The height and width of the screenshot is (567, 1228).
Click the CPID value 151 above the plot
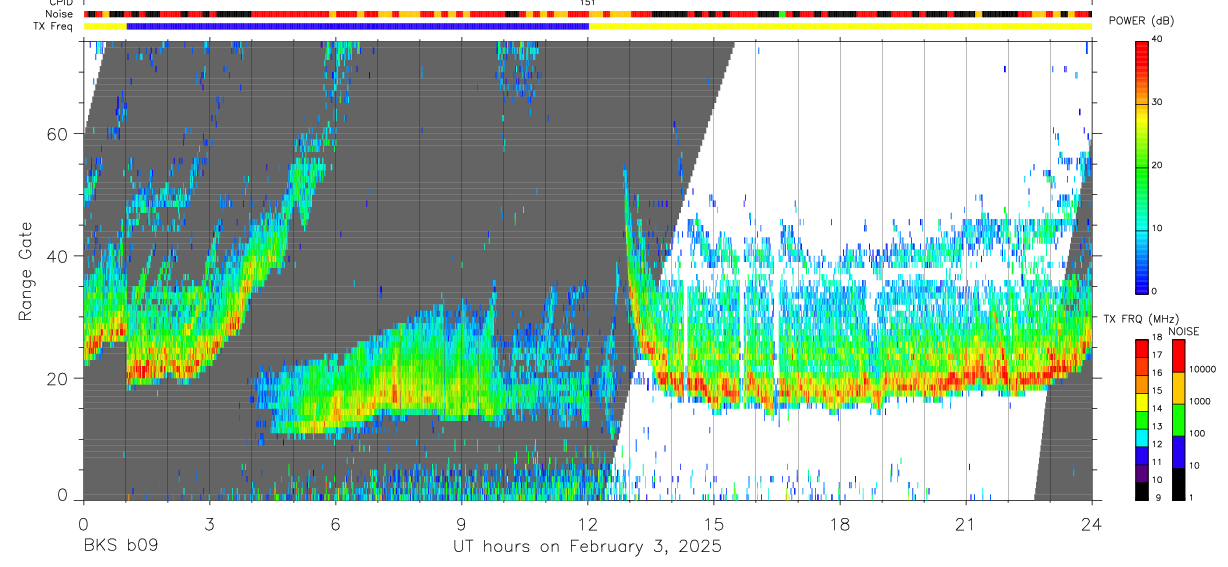click(x=588, y=3)
